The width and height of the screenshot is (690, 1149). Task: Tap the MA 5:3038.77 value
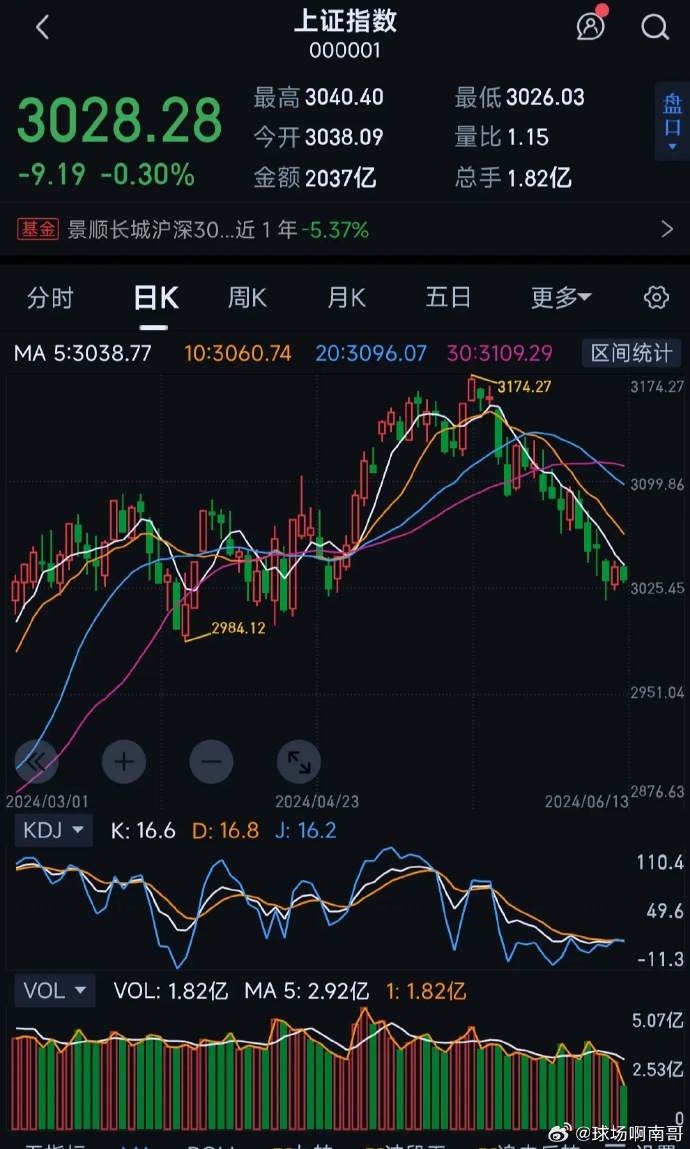click(x=83, y=354)
